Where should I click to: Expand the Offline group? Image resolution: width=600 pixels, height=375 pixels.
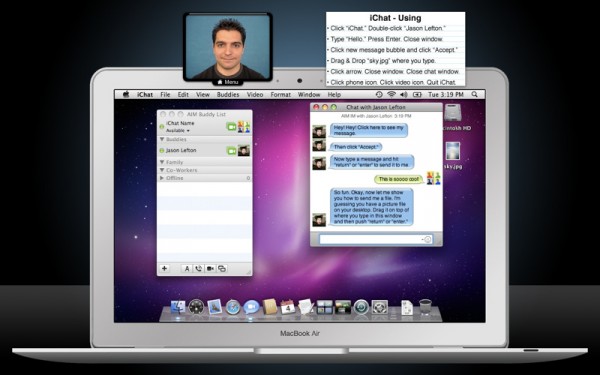point(162,178)
